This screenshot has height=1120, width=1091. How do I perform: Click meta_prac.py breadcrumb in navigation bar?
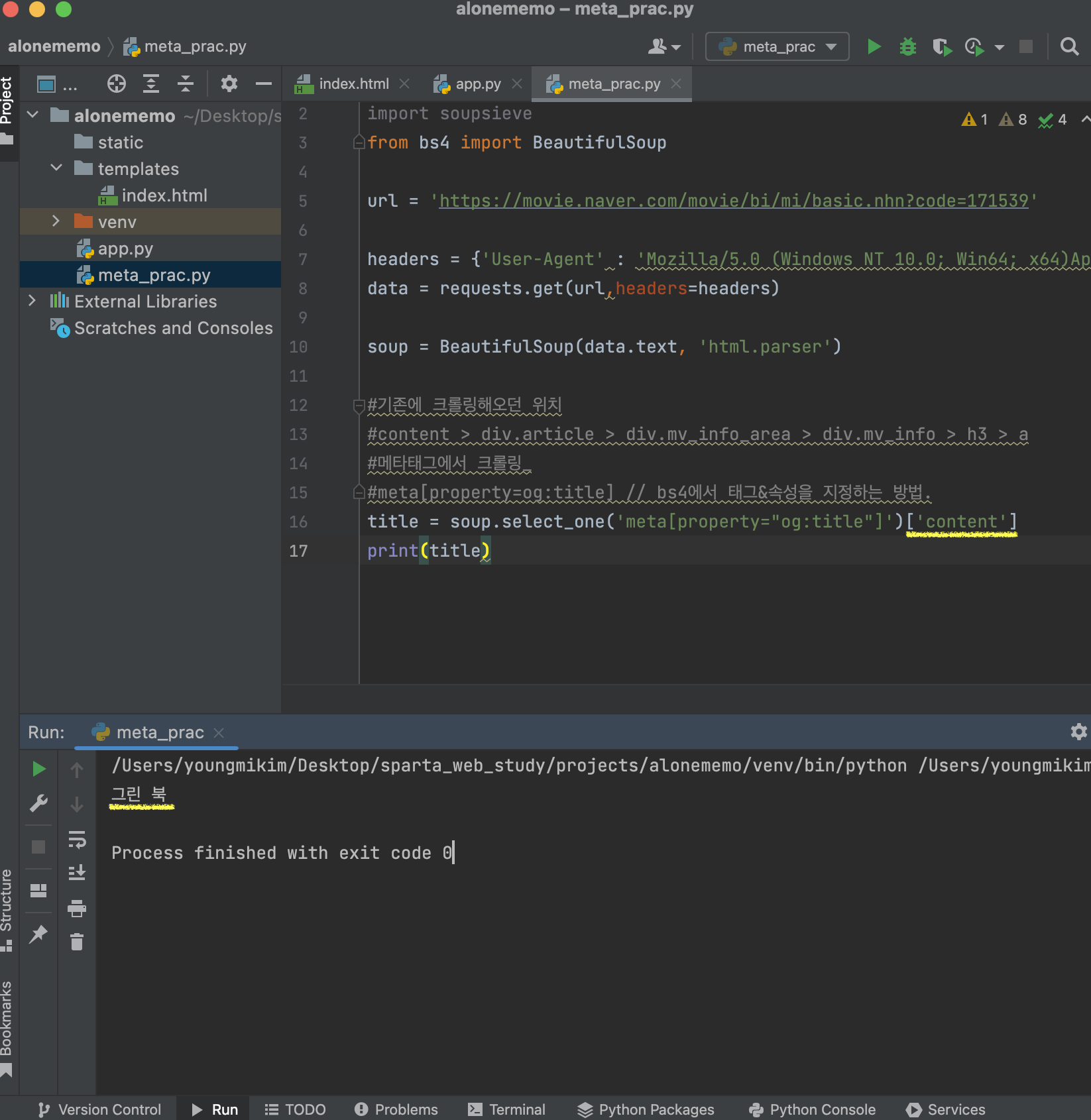tap(185, 46)
